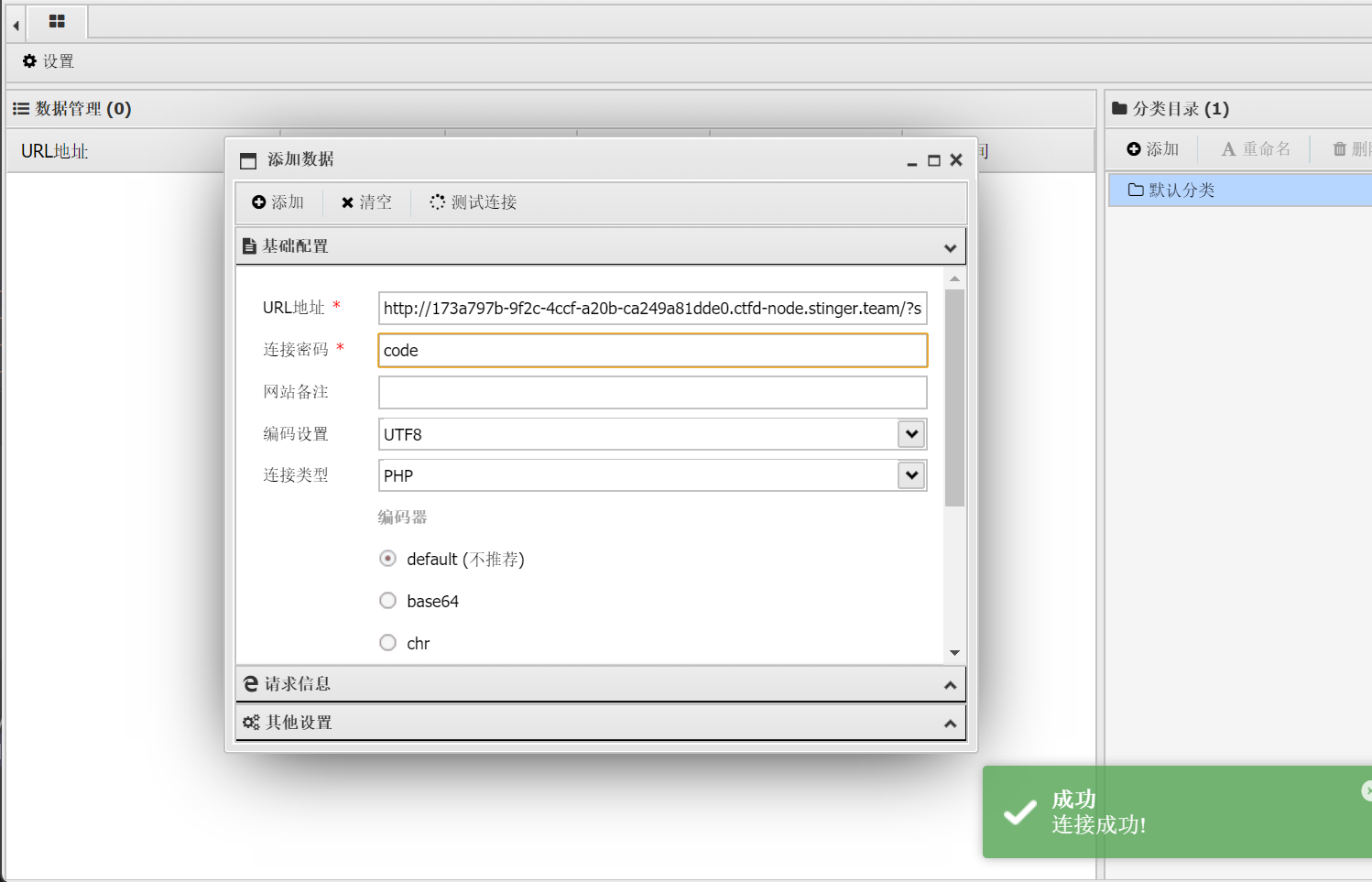The height and width of the screenshot is (882, 1372).
Task: Open the 设置 gear settings
Action: pyautogui.click(x=48, y=61)
